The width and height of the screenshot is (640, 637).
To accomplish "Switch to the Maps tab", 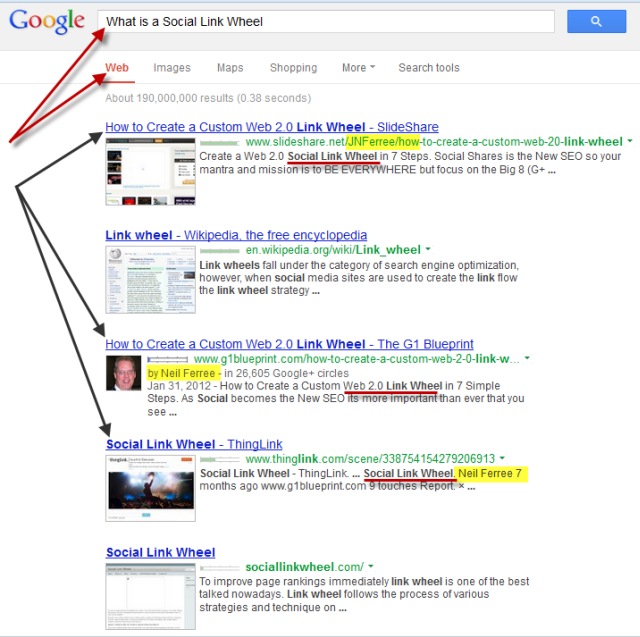I will (230, 68).
